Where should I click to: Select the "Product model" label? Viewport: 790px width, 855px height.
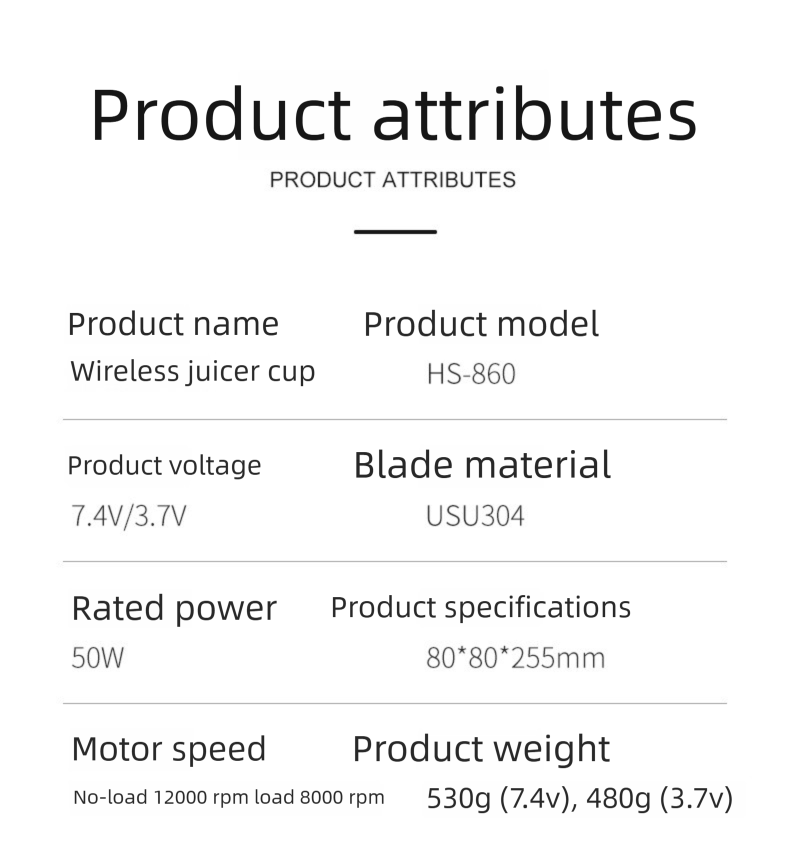[481, 324]
